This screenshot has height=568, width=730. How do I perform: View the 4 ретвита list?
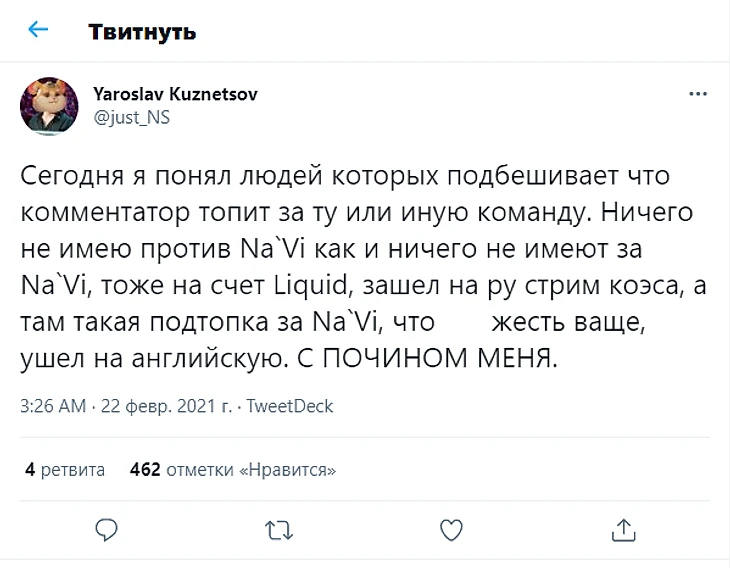click(x=65, y=470)
